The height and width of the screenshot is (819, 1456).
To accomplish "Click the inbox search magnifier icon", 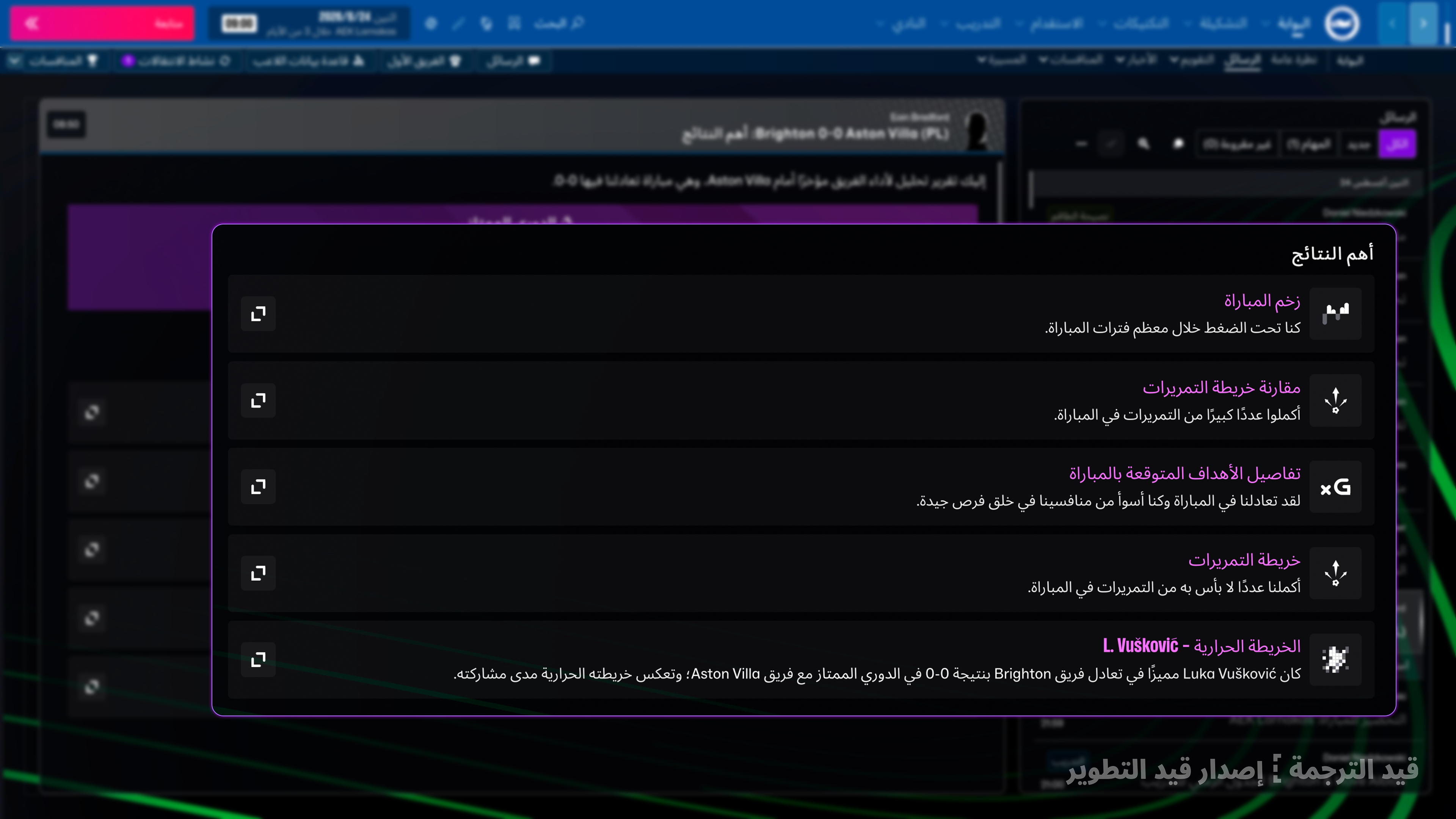I will pyautogui.click(x=1144, y=144).
